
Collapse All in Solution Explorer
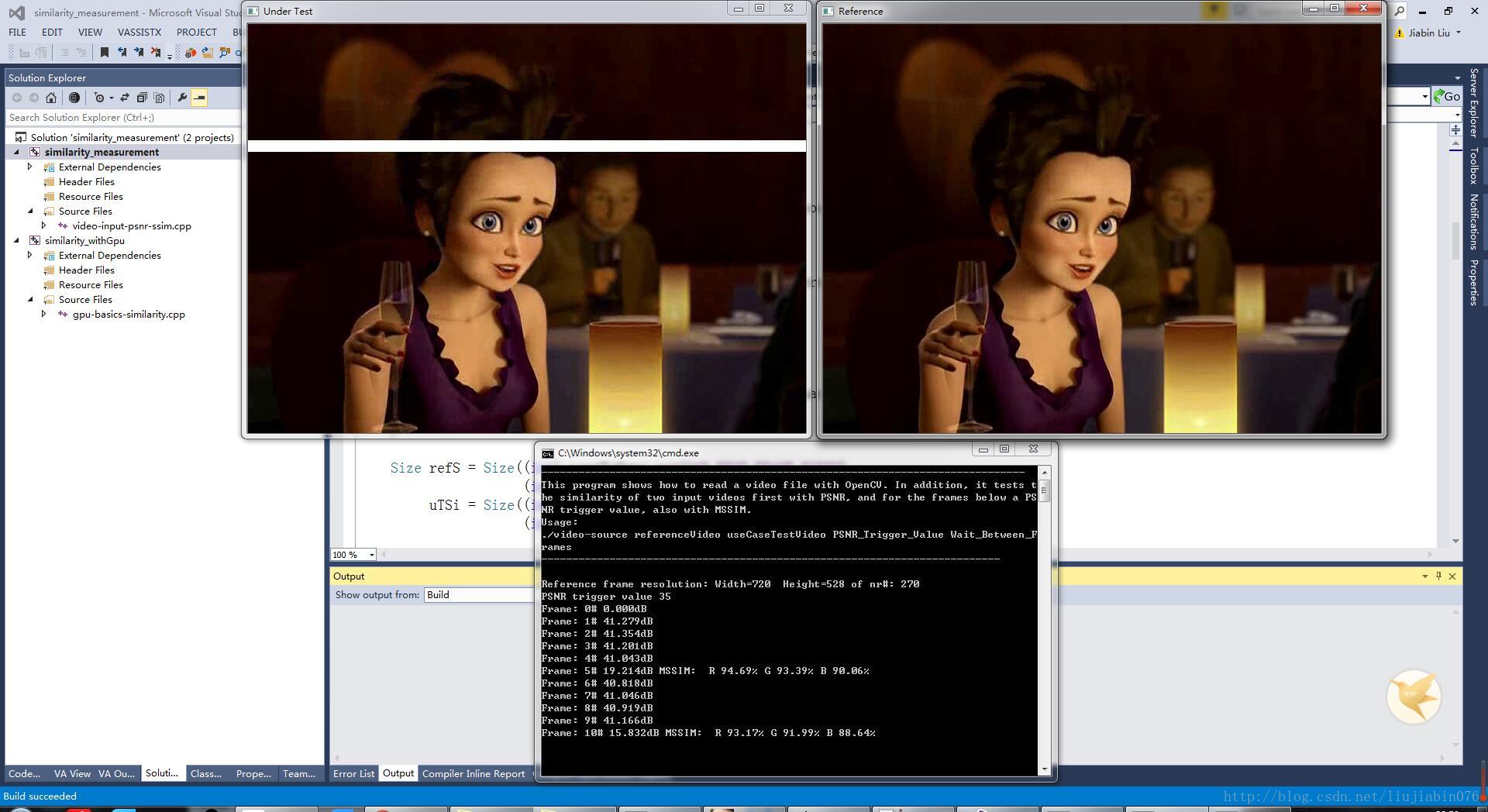coord(142,98)
